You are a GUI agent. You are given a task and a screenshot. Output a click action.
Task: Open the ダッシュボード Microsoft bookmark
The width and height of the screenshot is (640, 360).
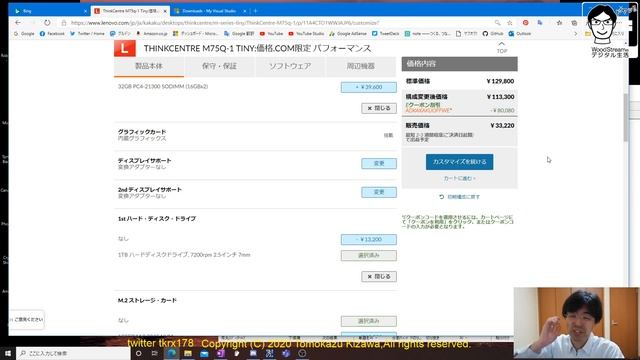tap(196, 33)
